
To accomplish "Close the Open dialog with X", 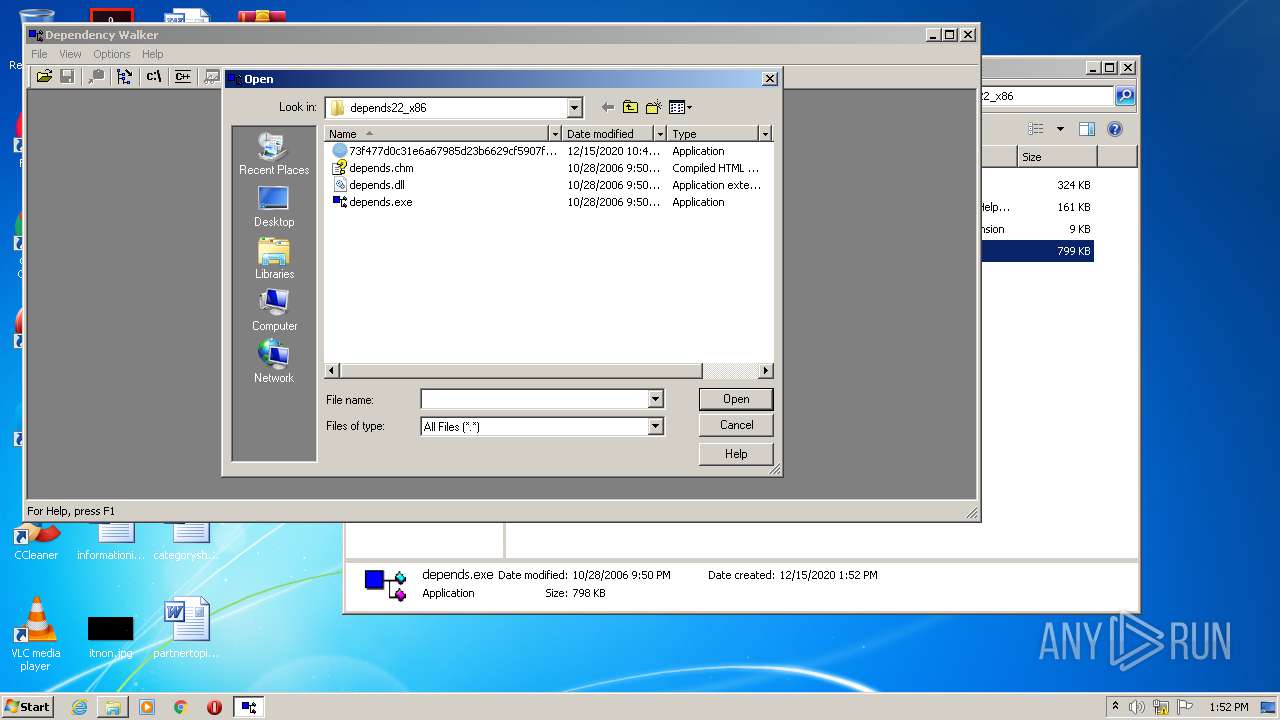I will [x=769, y=79].
